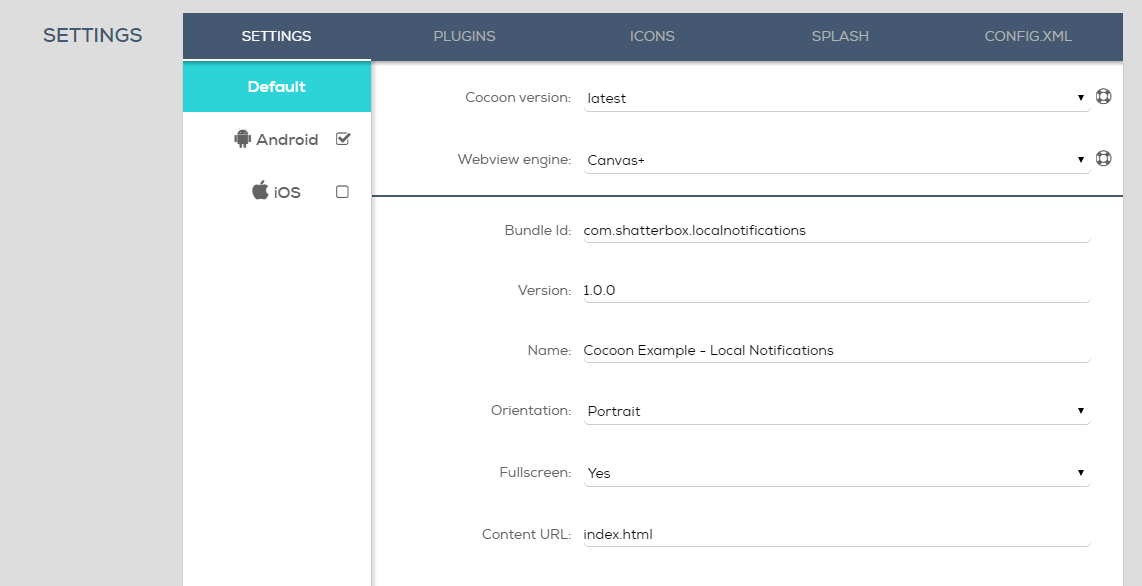Image resolution: width=1142 pixels, height=586 pixels.
Task: Click the help icon beside Webview engine
Action: click(x=1104, y=158)
